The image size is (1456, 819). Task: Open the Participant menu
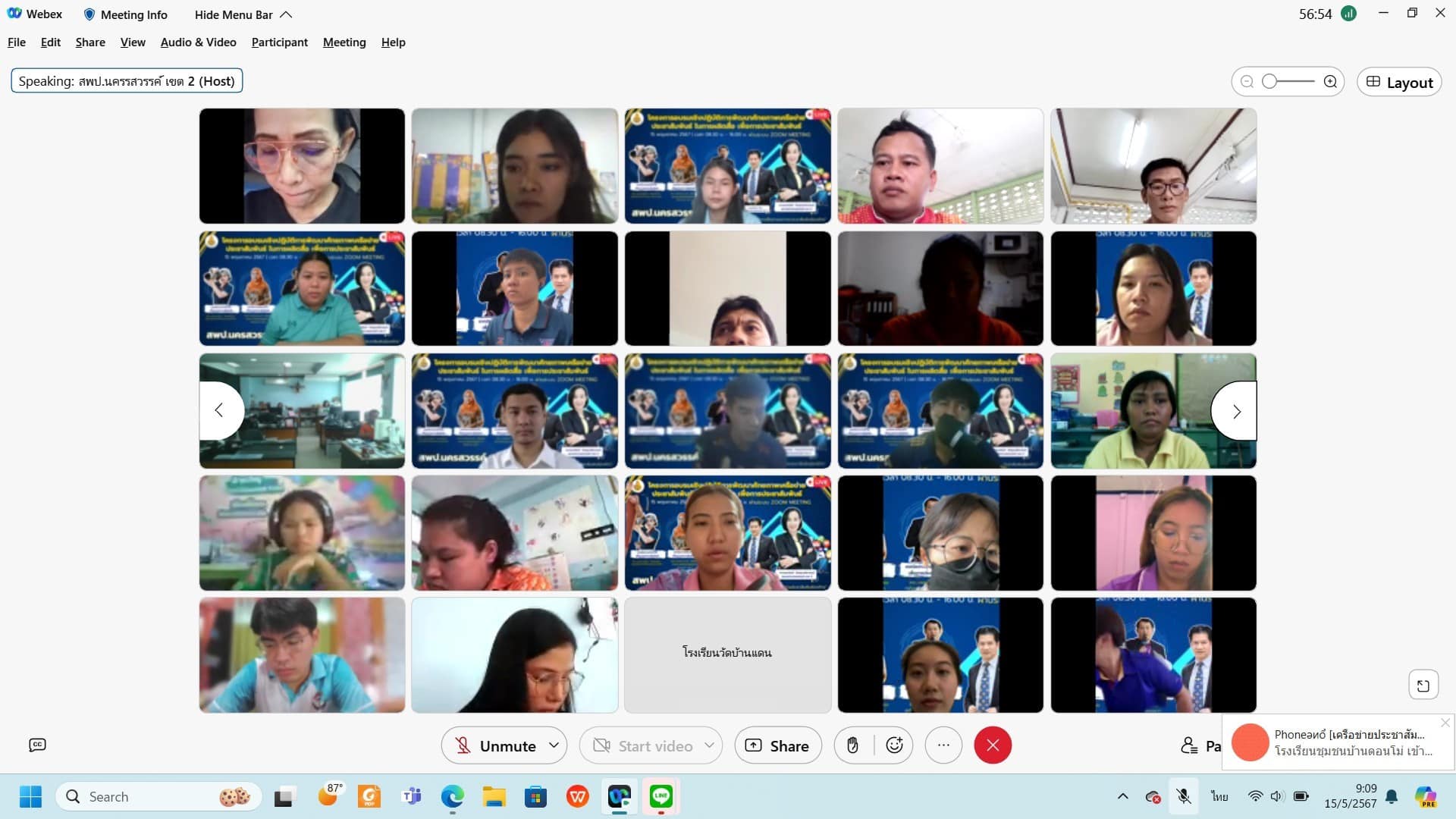279,42
